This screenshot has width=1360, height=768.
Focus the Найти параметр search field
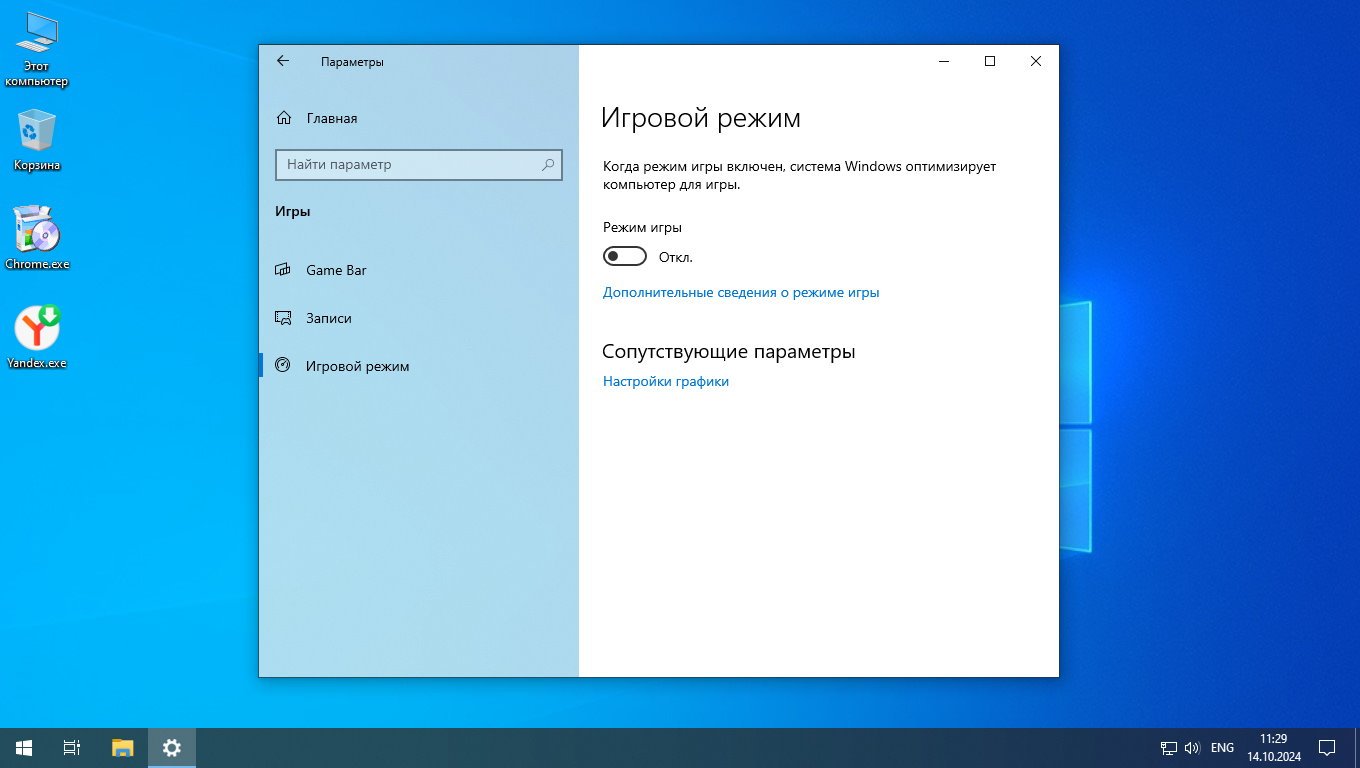pyautogui.click(x=410, y=165)
